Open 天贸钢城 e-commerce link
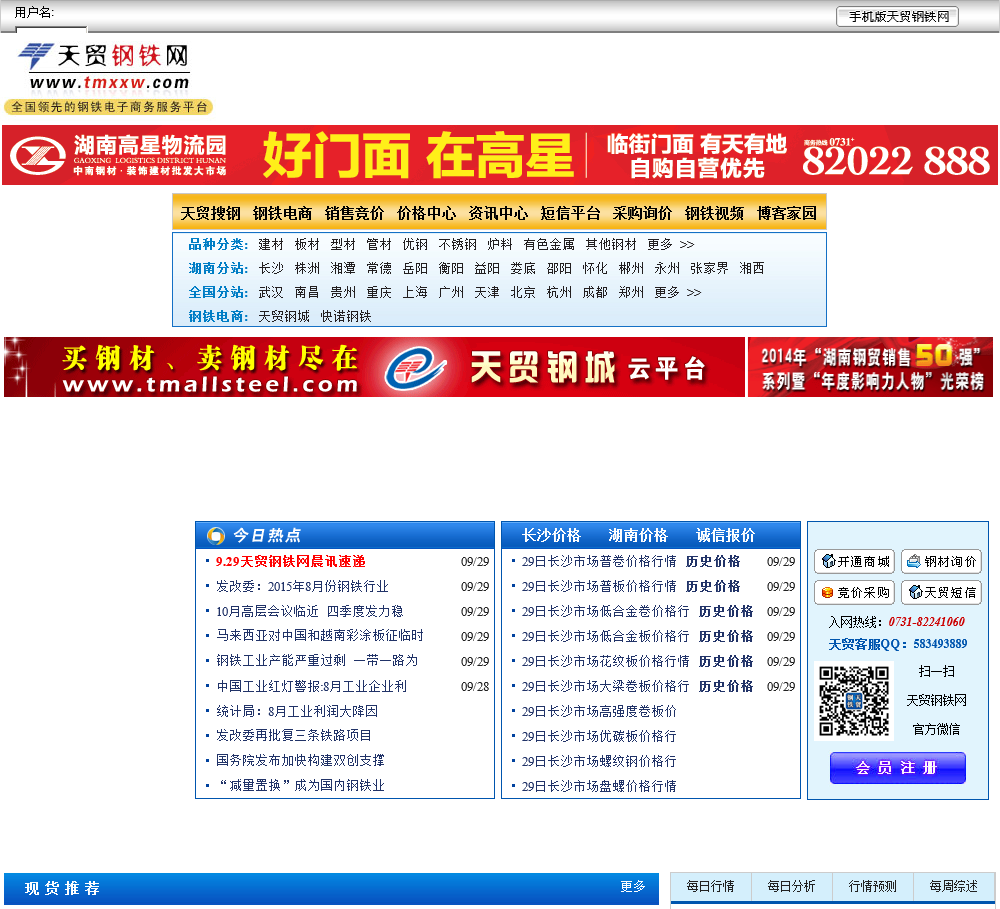 284,316
